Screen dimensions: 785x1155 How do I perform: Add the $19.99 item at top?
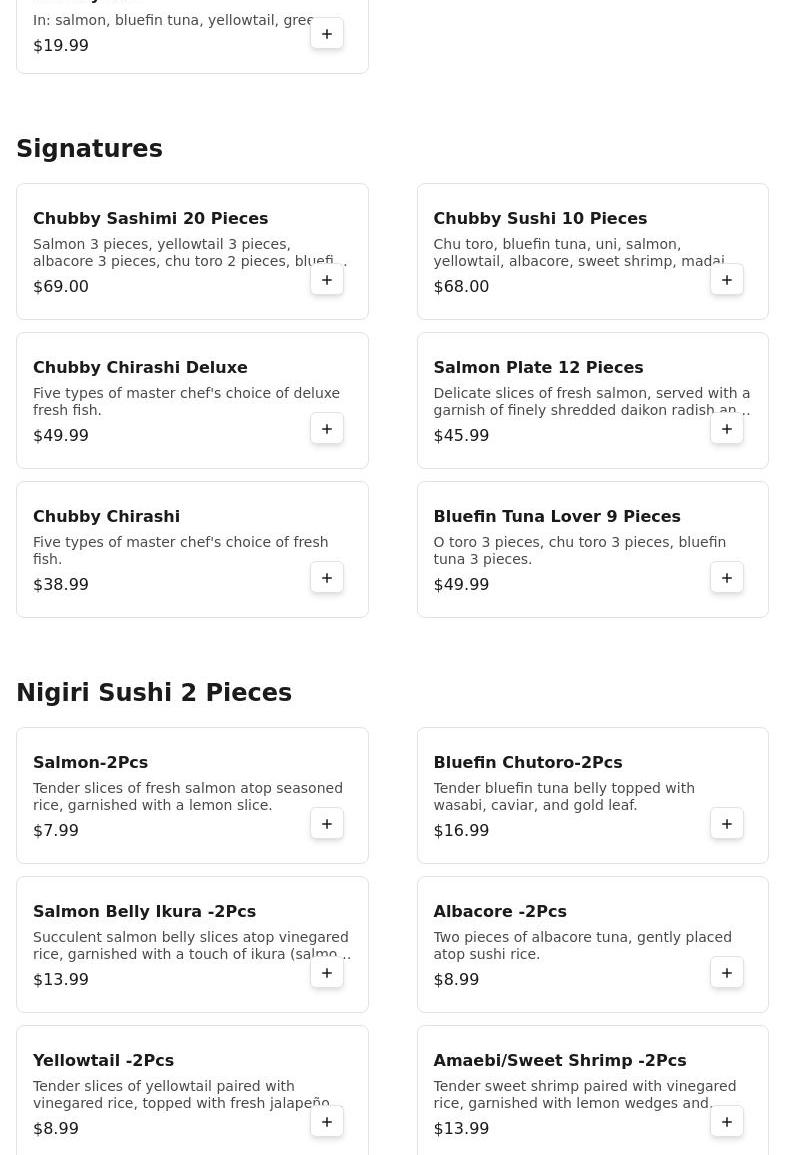coord(327,34)
